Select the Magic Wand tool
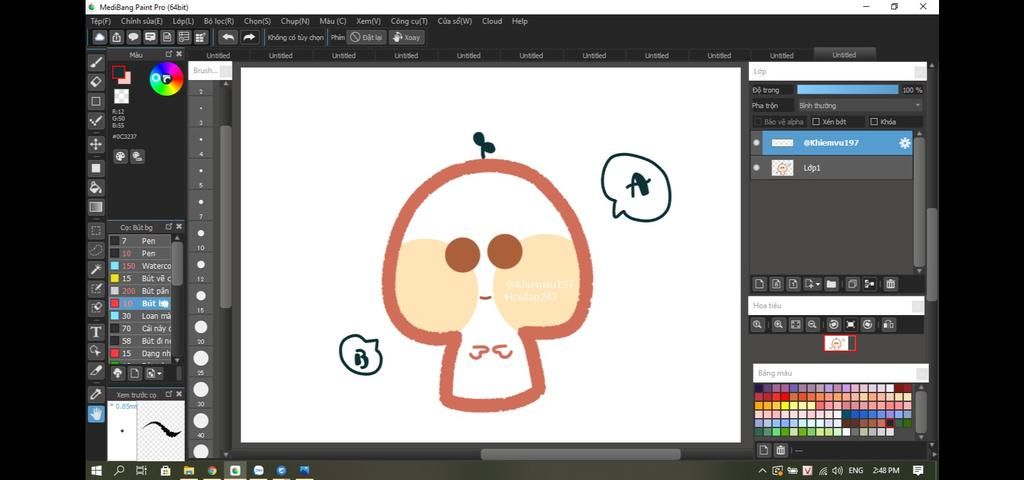Image resolution: width=1024 pixels, height=480 pixels. (96, 269)
